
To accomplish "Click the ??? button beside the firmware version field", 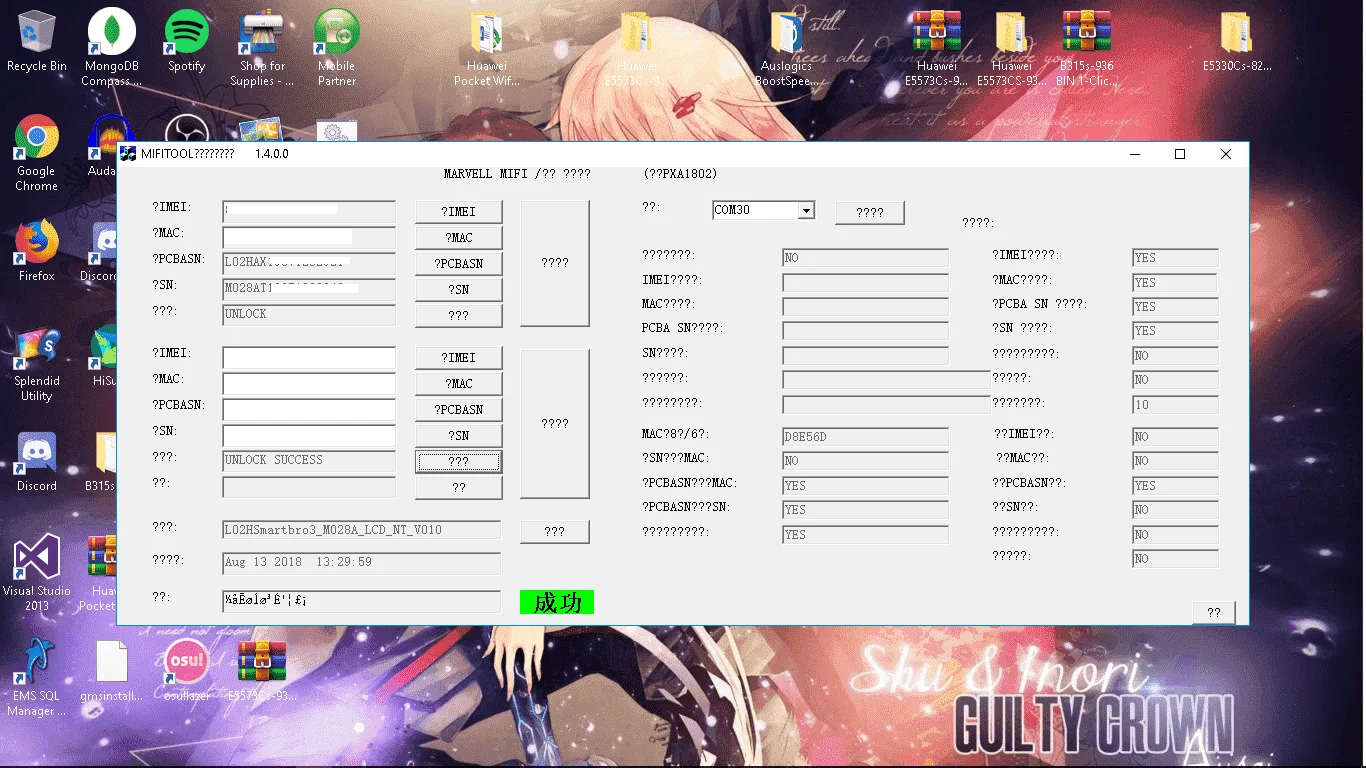I will coord(555,532).
